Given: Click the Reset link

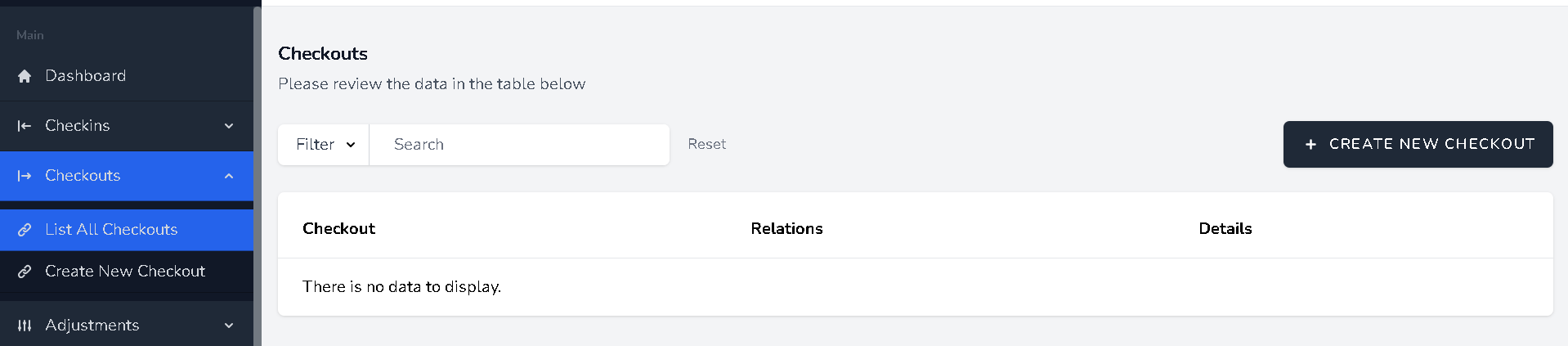Looking at the screenshot, I should pos(706,144).
